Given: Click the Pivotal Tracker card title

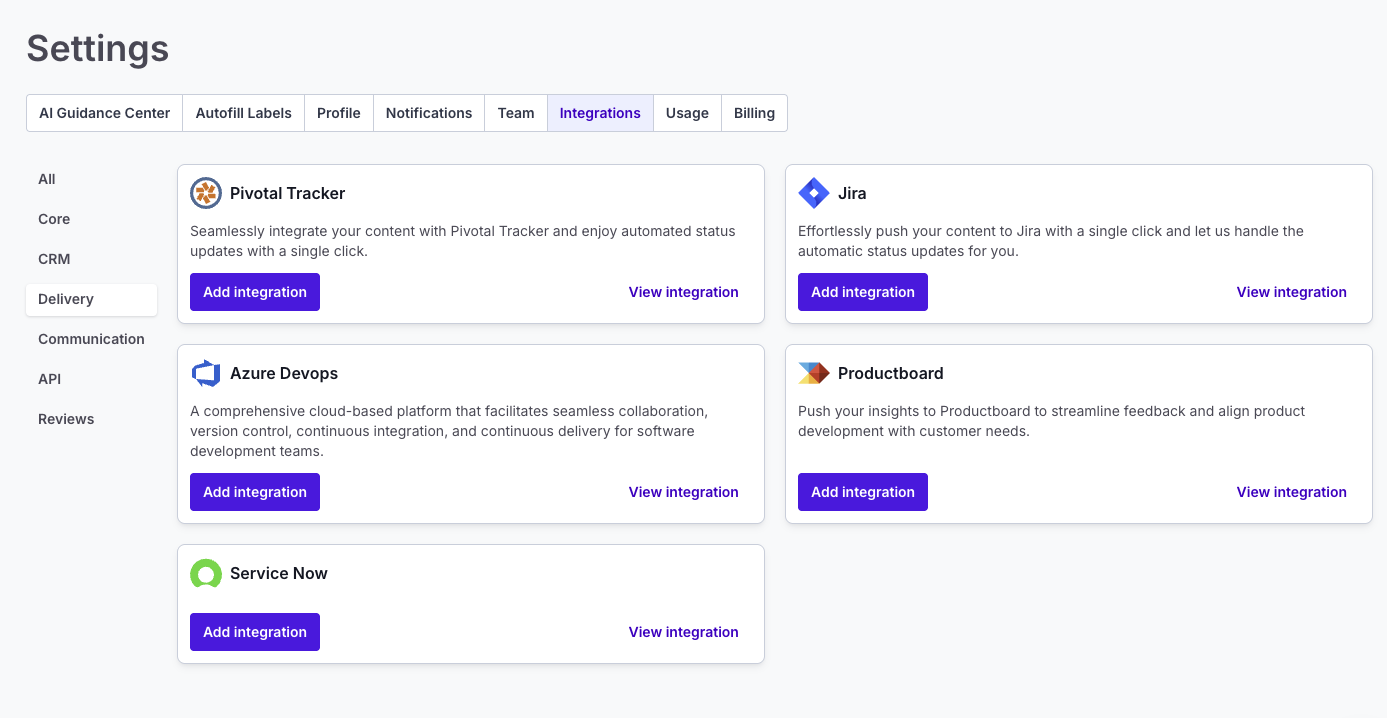Looking at the screenshot, I should coord(288,193).
